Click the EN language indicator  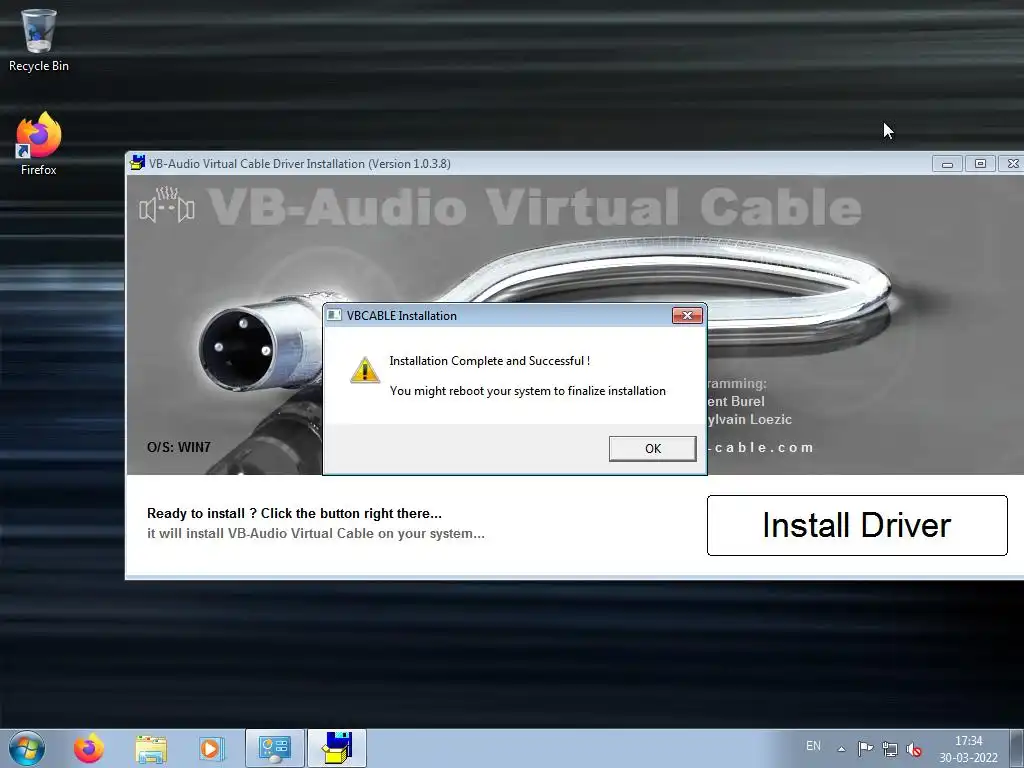point(813,746)
